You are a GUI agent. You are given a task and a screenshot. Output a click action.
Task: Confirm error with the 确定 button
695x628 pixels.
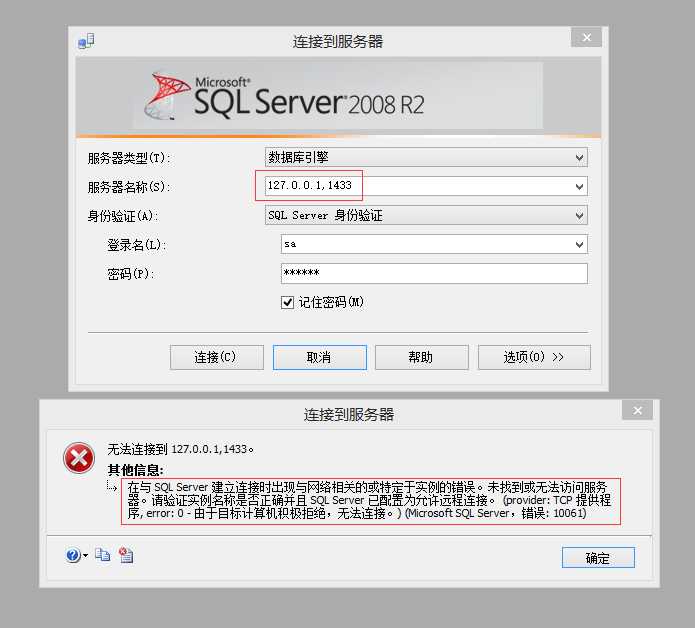click(x=598, y=558)
